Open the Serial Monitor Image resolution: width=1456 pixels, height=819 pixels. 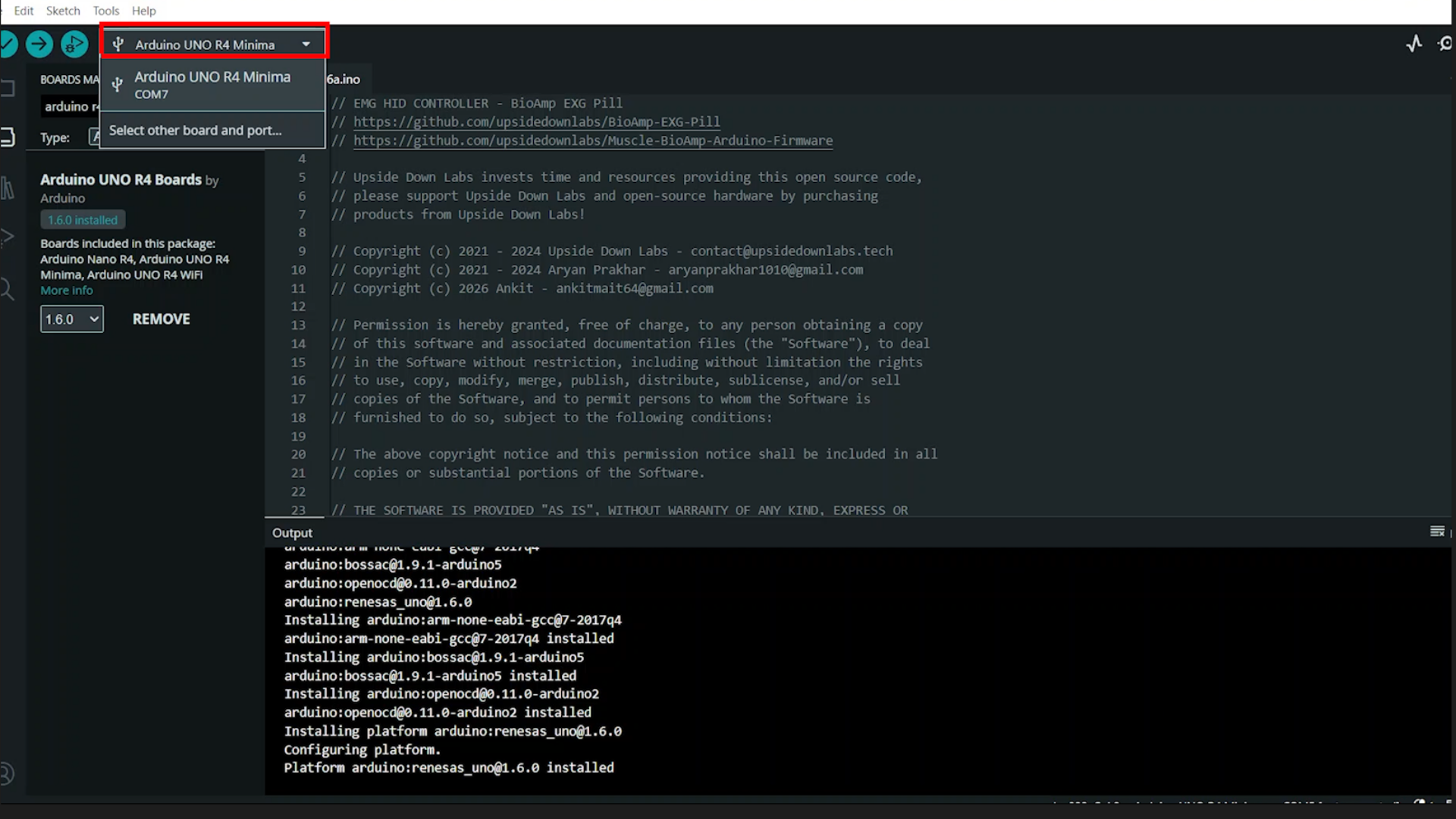(x=1445, y=44)
